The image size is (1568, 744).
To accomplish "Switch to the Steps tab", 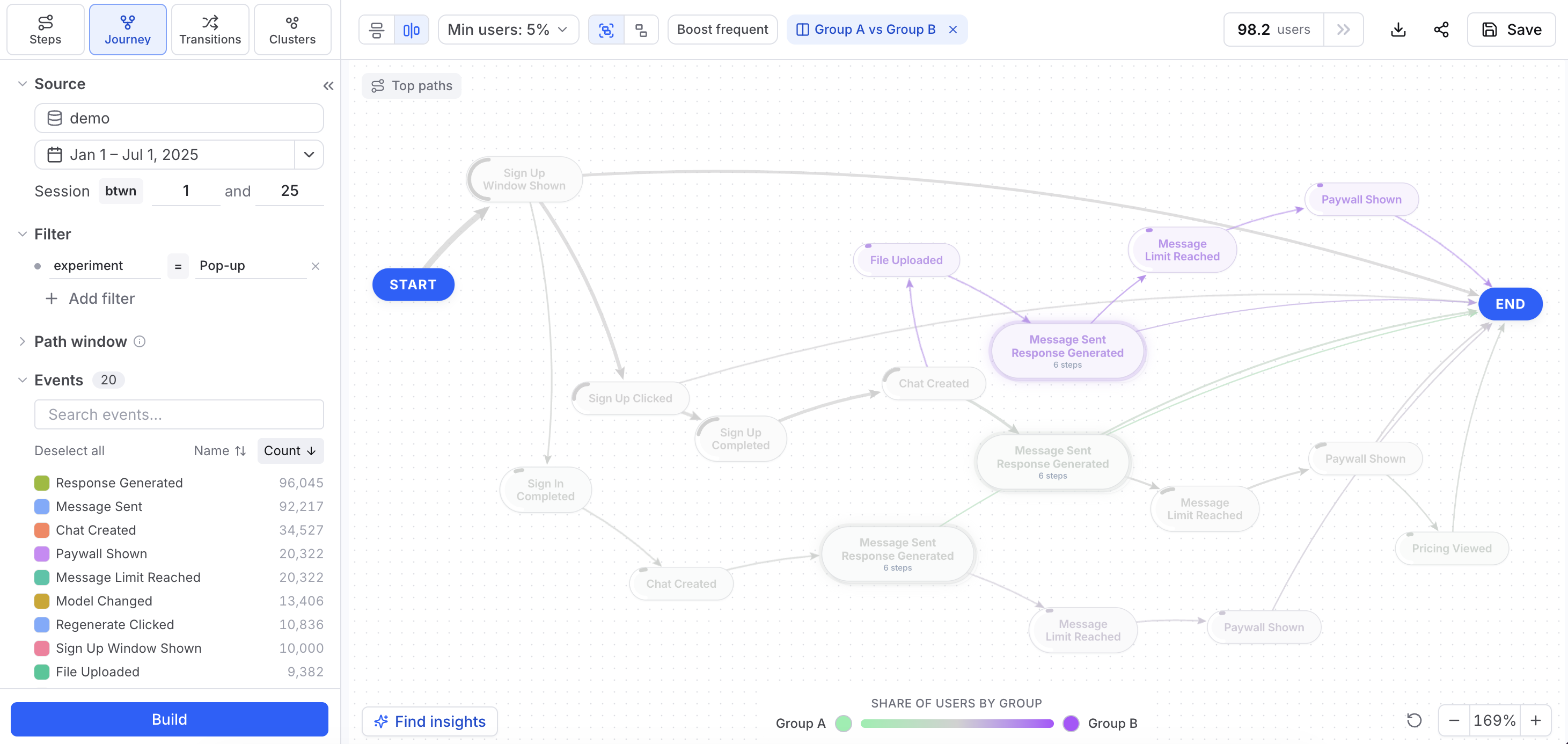I will (x=46, y=30).
